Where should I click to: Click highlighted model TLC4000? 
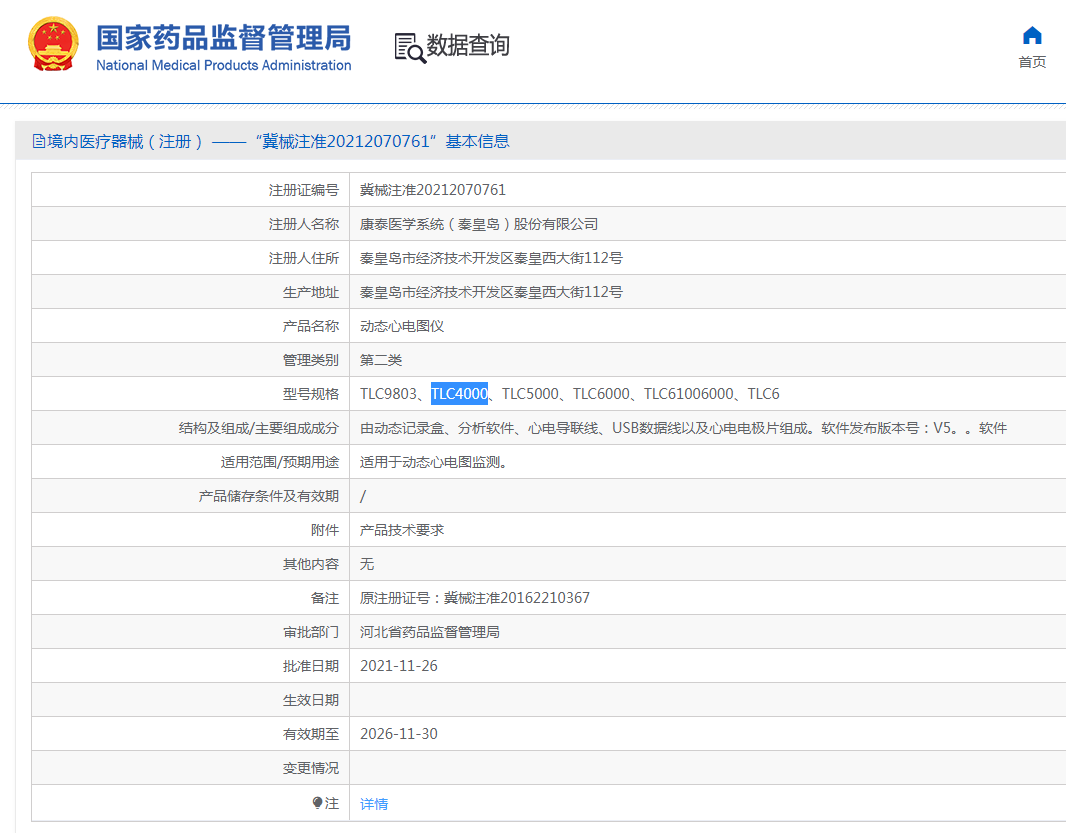coord(460,394)
